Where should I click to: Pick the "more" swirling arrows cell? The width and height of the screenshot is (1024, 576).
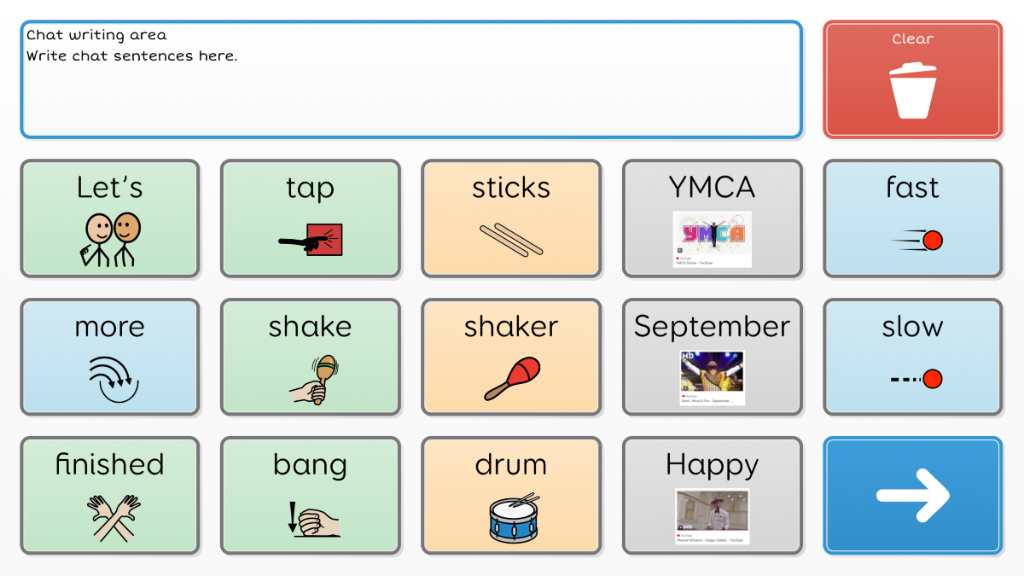110,357
